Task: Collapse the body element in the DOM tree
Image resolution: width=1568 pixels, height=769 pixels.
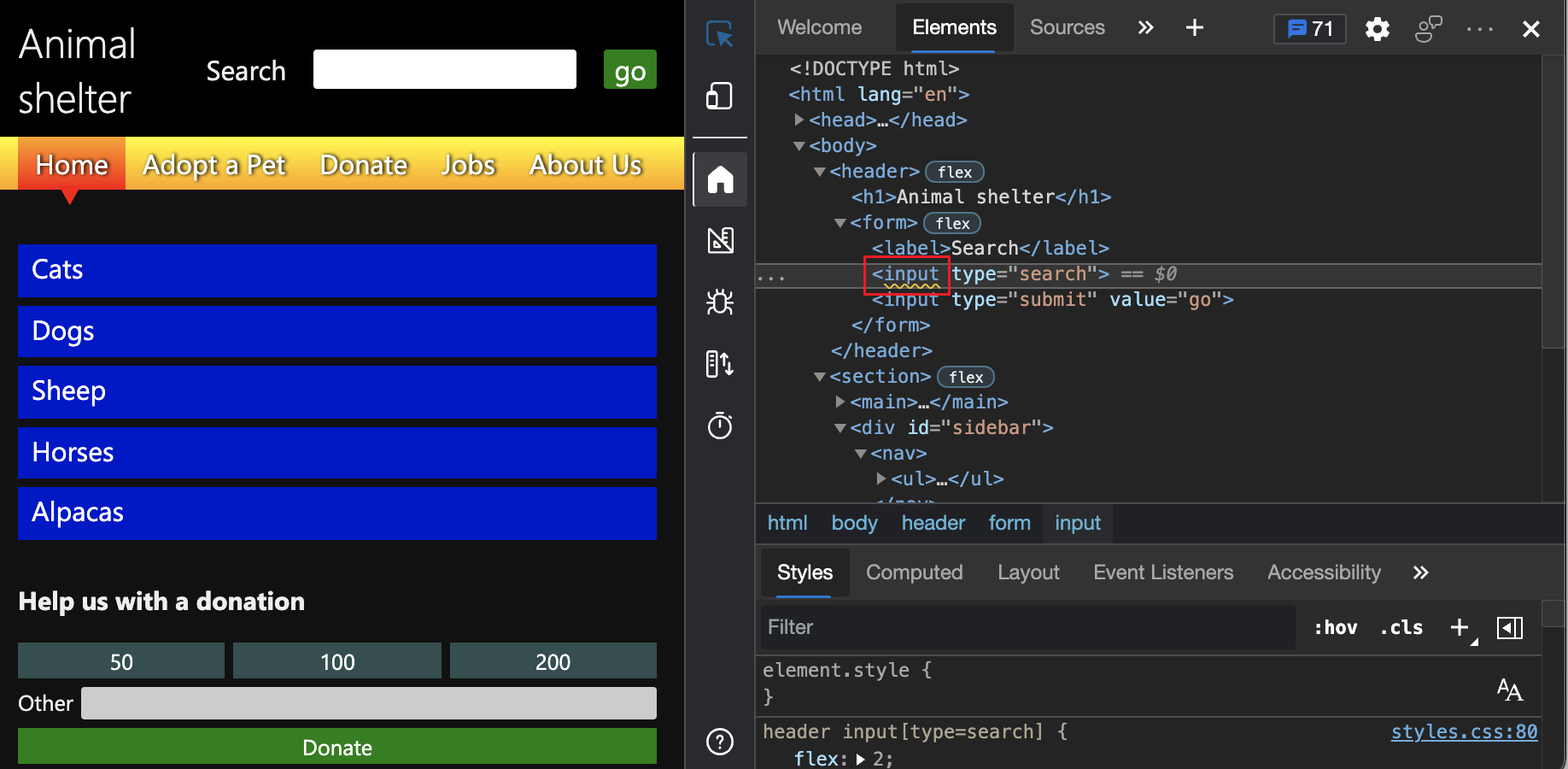Action: click(x=799, y=145)
